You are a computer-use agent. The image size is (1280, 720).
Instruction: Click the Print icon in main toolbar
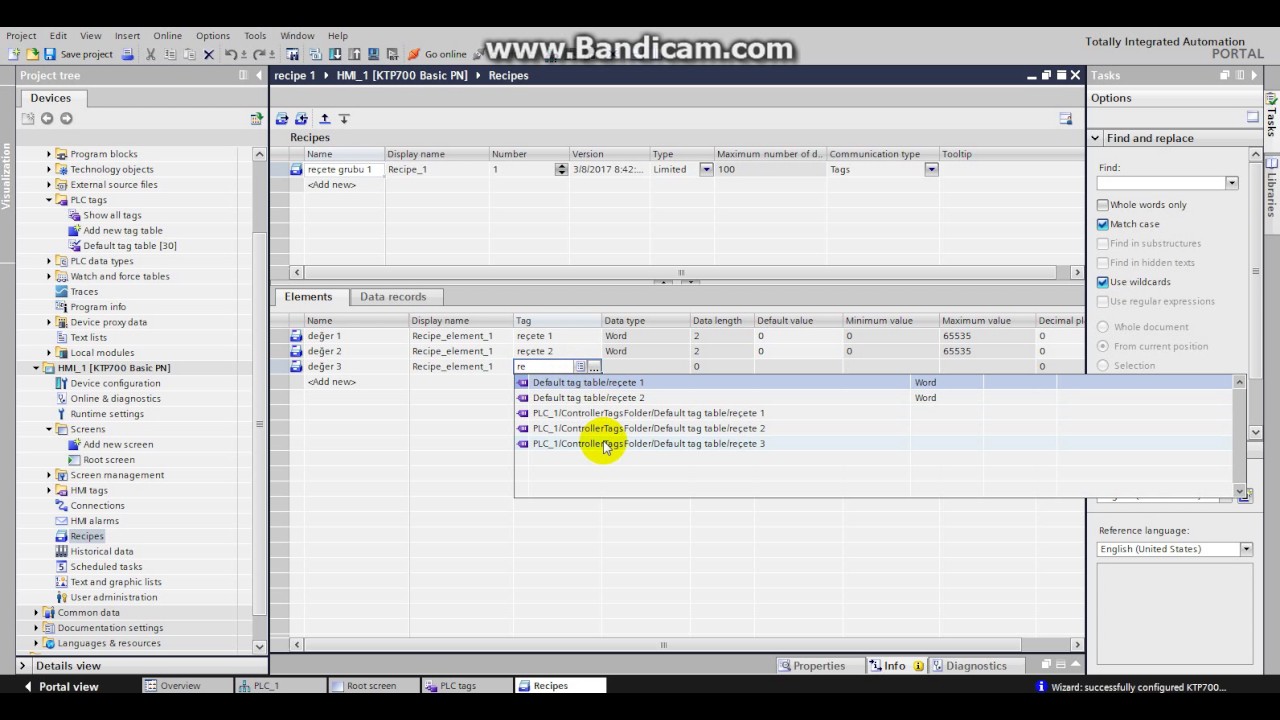tap(127, 54)
